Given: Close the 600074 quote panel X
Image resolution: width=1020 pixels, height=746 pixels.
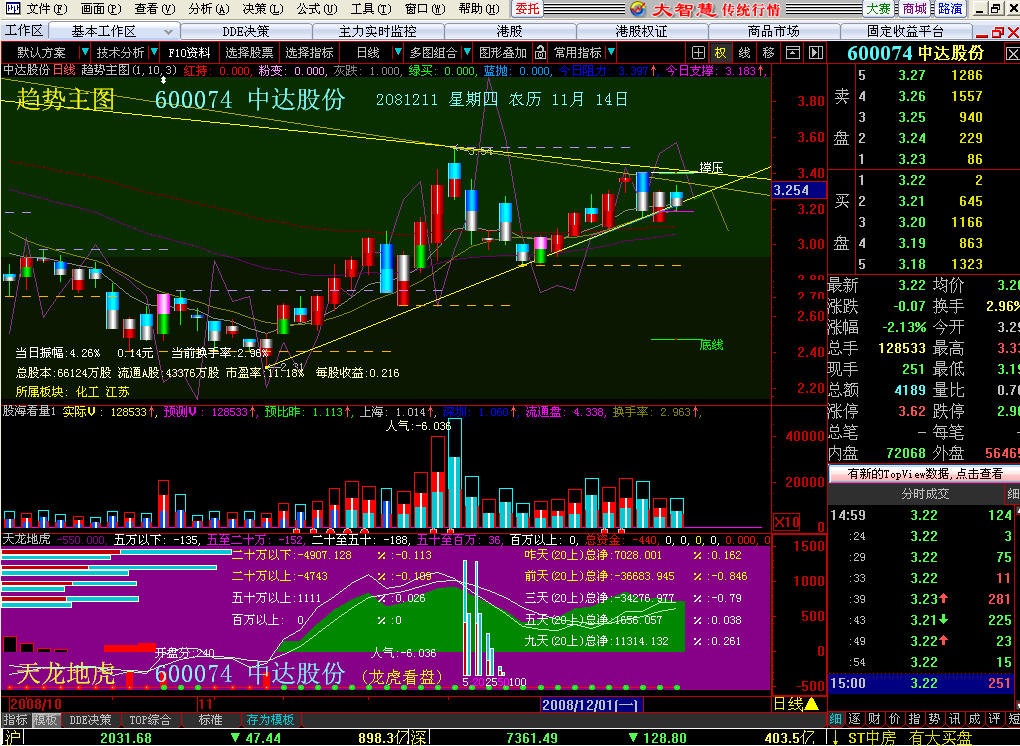Looking at the screenshot, I should 1012,53.
